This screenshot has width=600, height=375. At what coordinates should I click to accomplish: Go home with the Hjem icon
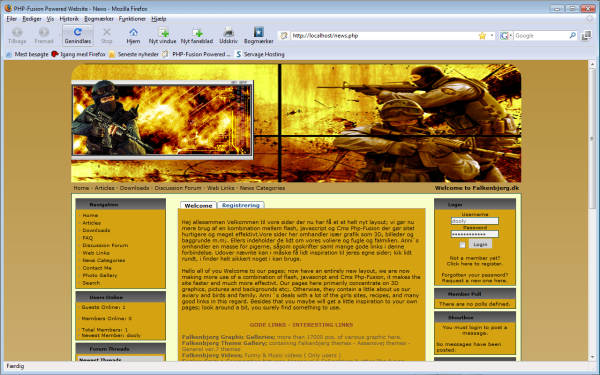tap(133, 35)
